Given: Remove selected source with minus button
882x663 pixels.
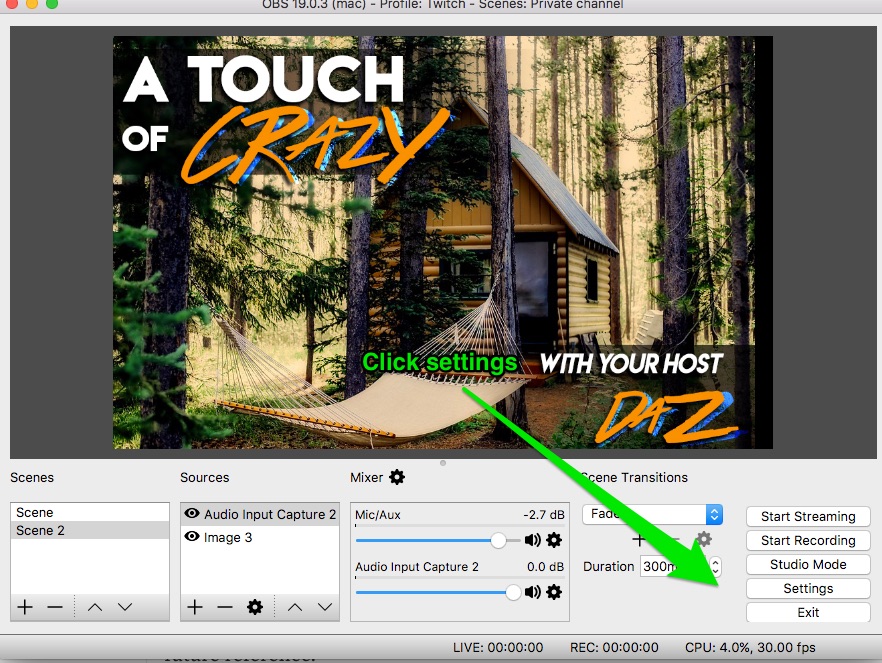Looking at the screenshot, I should (x=224, y=607).
